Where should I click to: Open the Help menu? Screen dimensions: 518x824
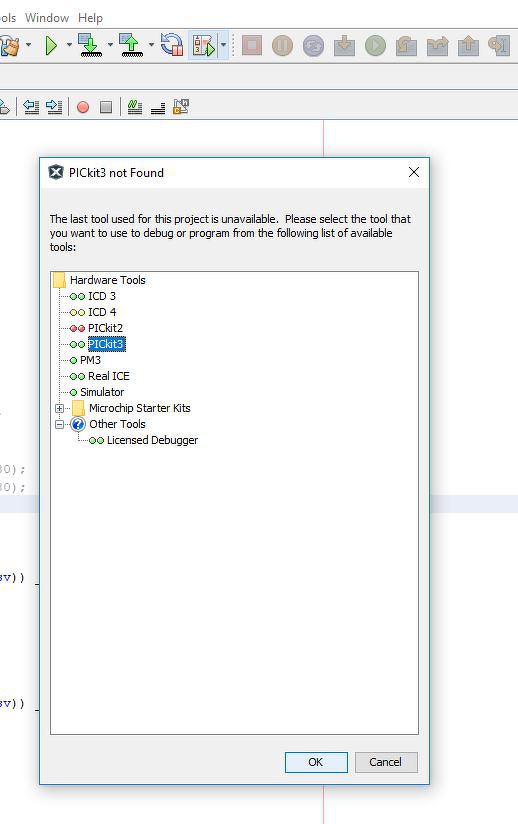click(x=90, y=18)
